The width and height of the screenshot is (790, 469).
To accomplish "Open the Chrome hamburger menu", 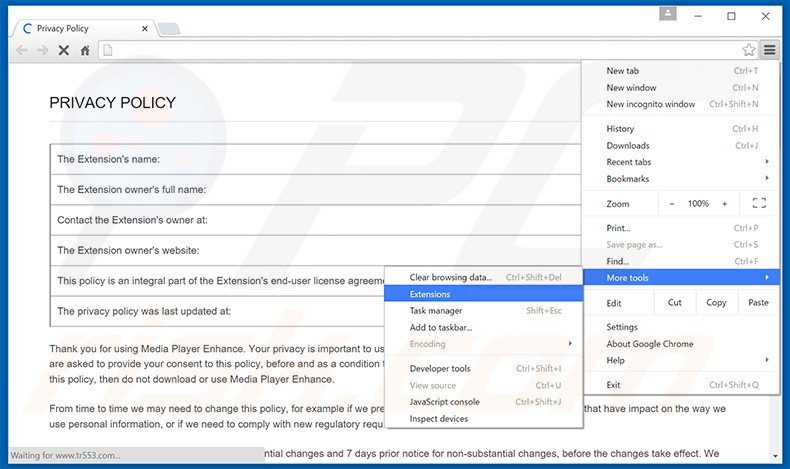I will [769, 50].
